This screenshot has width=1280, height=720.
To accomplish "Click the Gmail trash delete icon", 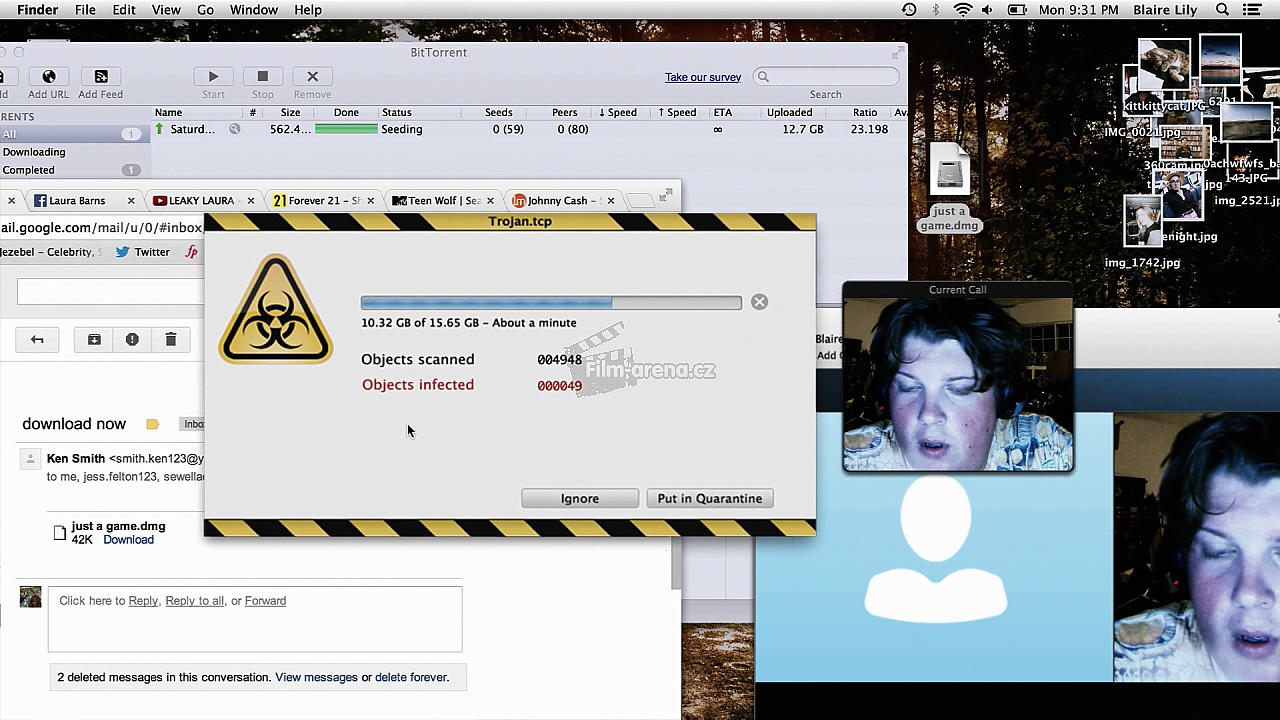I will [171, 340].
